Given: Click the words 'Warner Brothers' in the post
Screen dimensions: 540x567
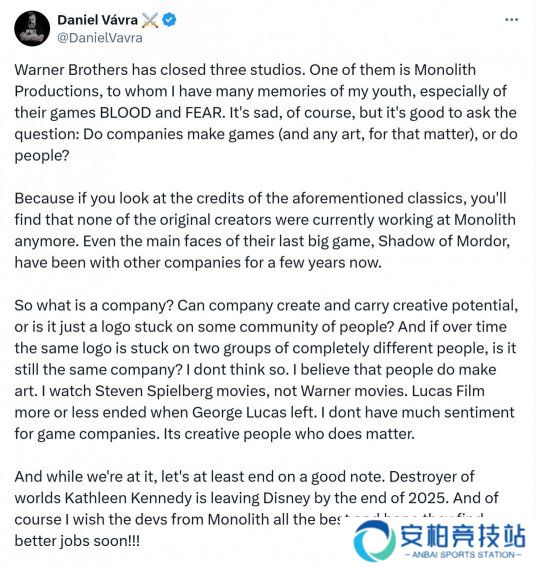Looking at the screenshot, I should 71,70.
